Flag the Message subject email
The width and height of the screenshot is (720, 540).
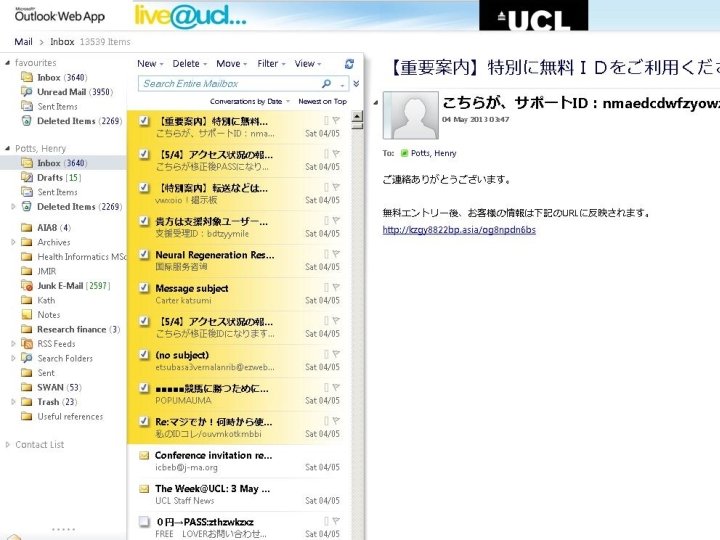(x=337, y=287)
